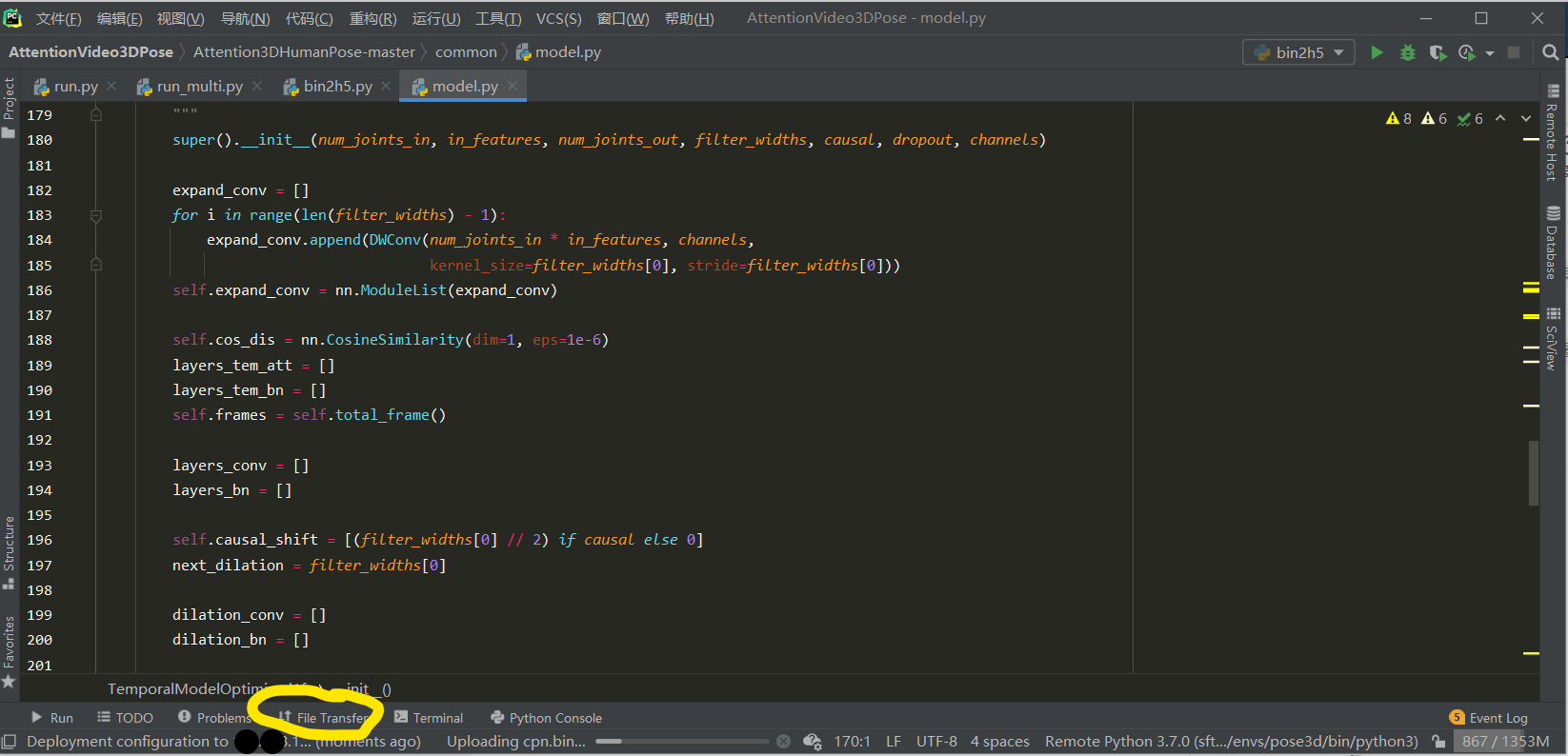Screen dimensions: 1568x756
Task: Open the 导航(N) menu
Action: 245,18
